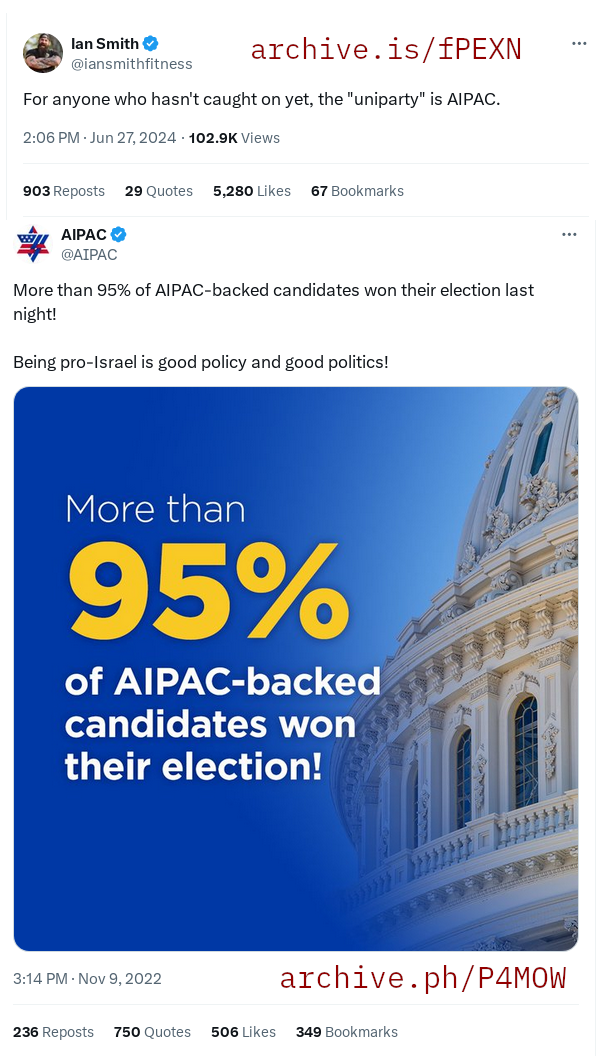
Task: View the 29 Quotes list
Action: tap(159, 191)
